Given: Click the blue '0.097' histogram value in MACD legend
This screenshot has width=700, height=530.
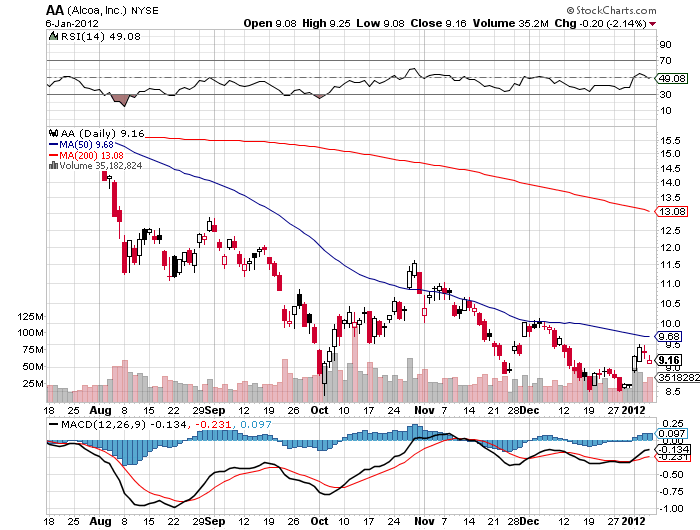Looking at the screenshot, I should pyautogui.click(x=255, y=424).
